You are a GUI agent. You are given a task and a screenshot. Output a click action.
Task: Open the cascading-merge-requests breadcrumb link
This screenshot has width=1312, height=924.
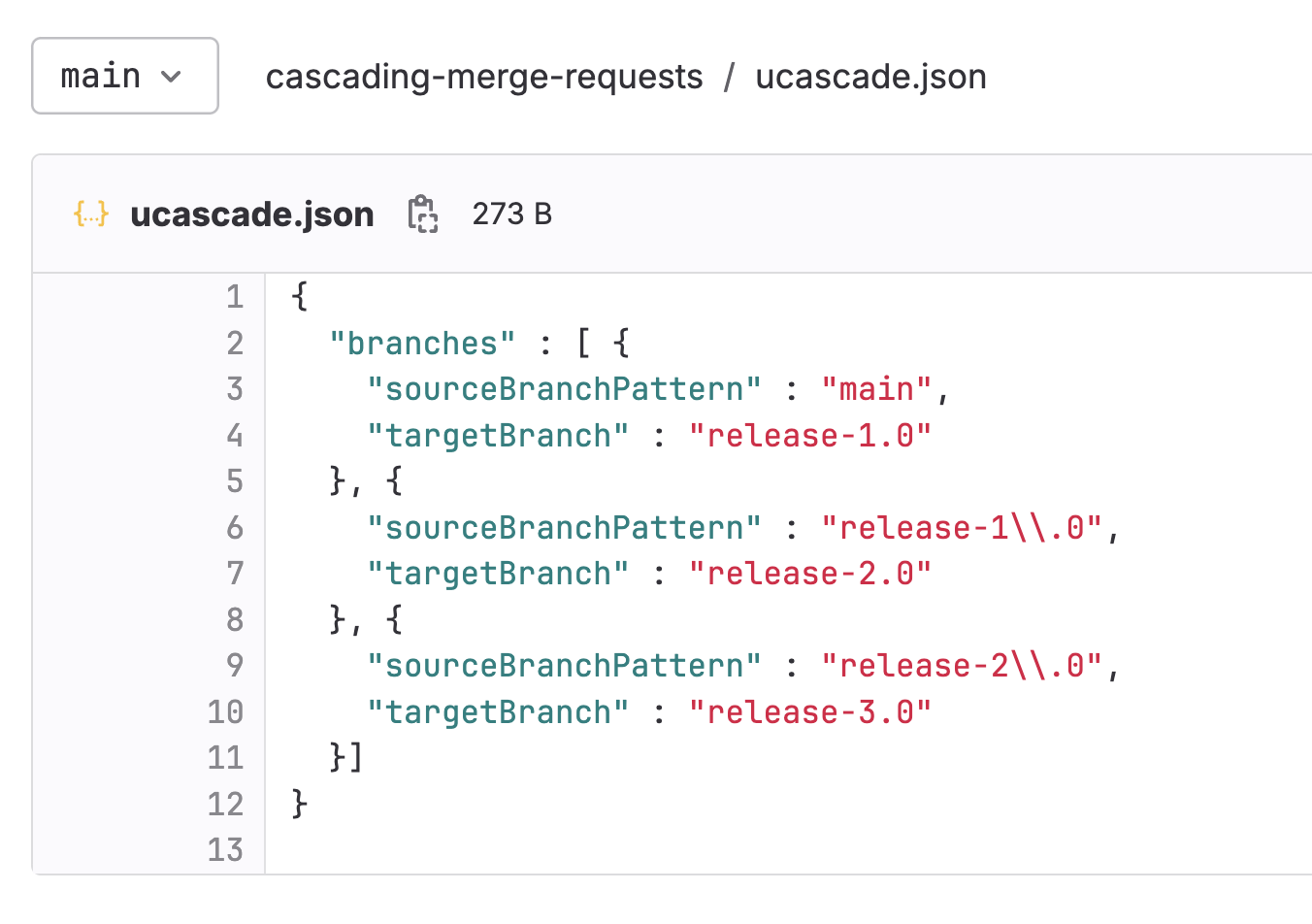484,77
